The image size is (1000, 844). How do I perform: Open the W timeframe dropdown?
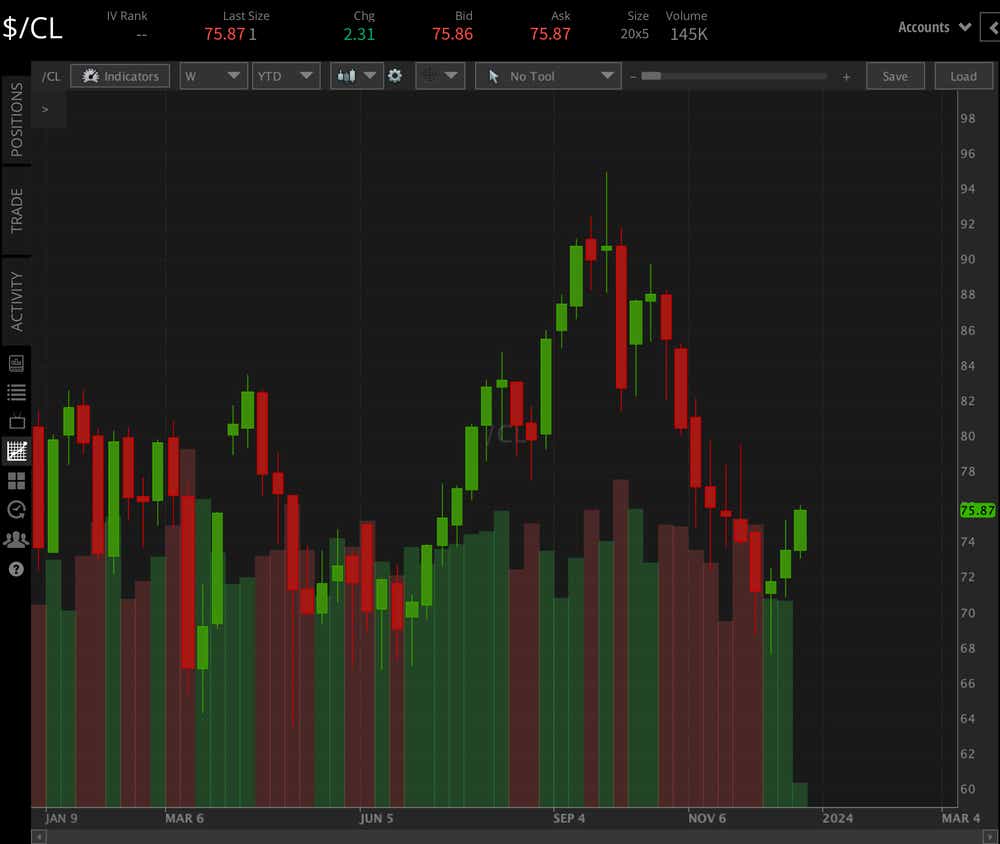(213, 75)
